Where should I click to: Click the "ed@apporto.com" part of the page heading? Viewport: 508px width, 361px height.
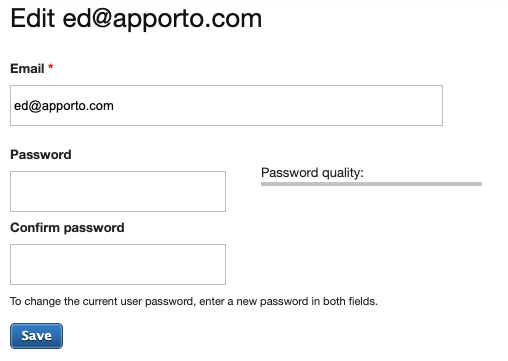pos(162,19)
